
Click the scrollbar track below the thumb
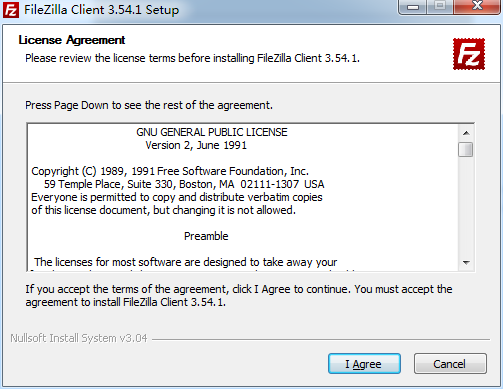(x=466, y=206)
